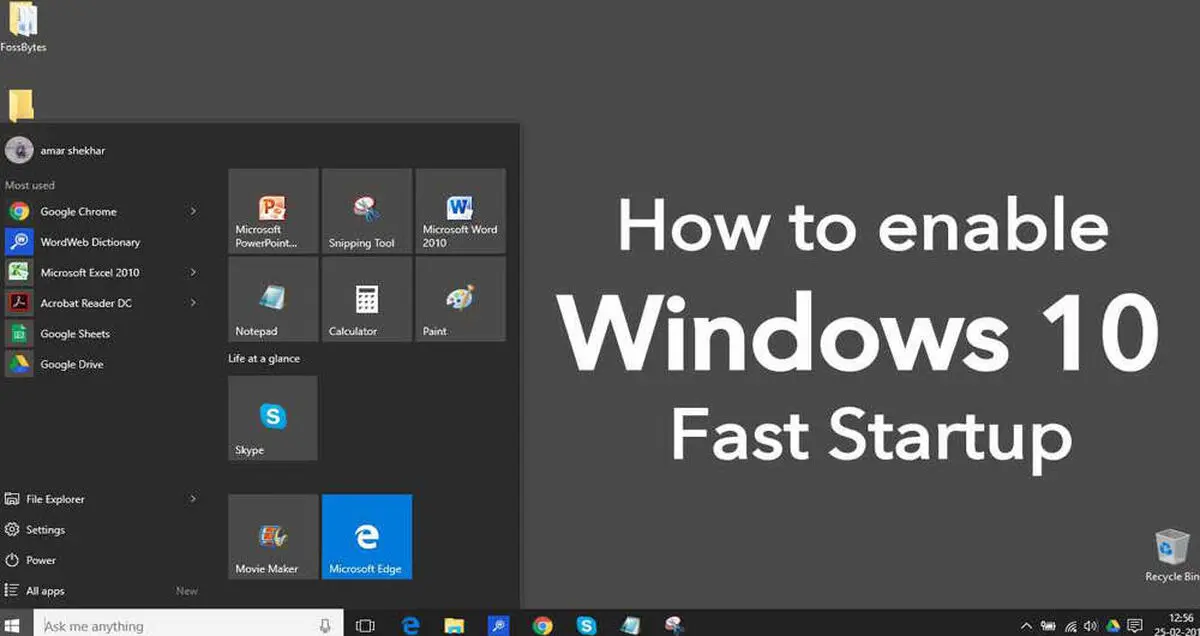Image resolution: width=1200 pixels, height=636 pixels.
Task: Launch the Microsoft Edge tile
Action: [x=366, y=537]
